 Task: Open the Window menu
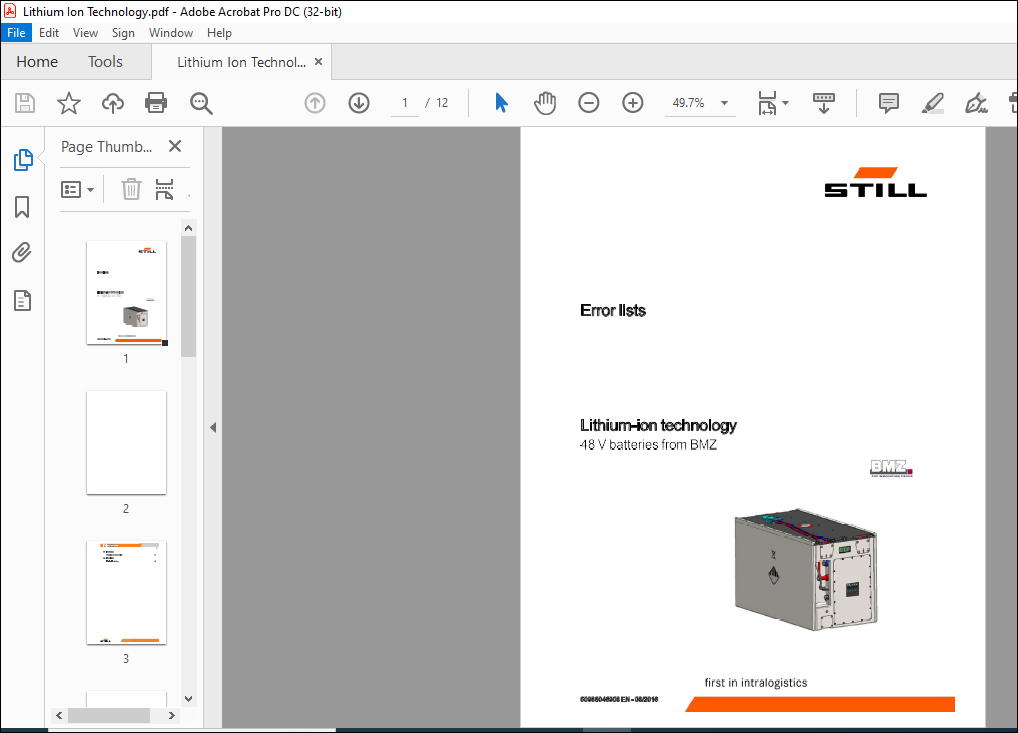click(x=171, y=32)
